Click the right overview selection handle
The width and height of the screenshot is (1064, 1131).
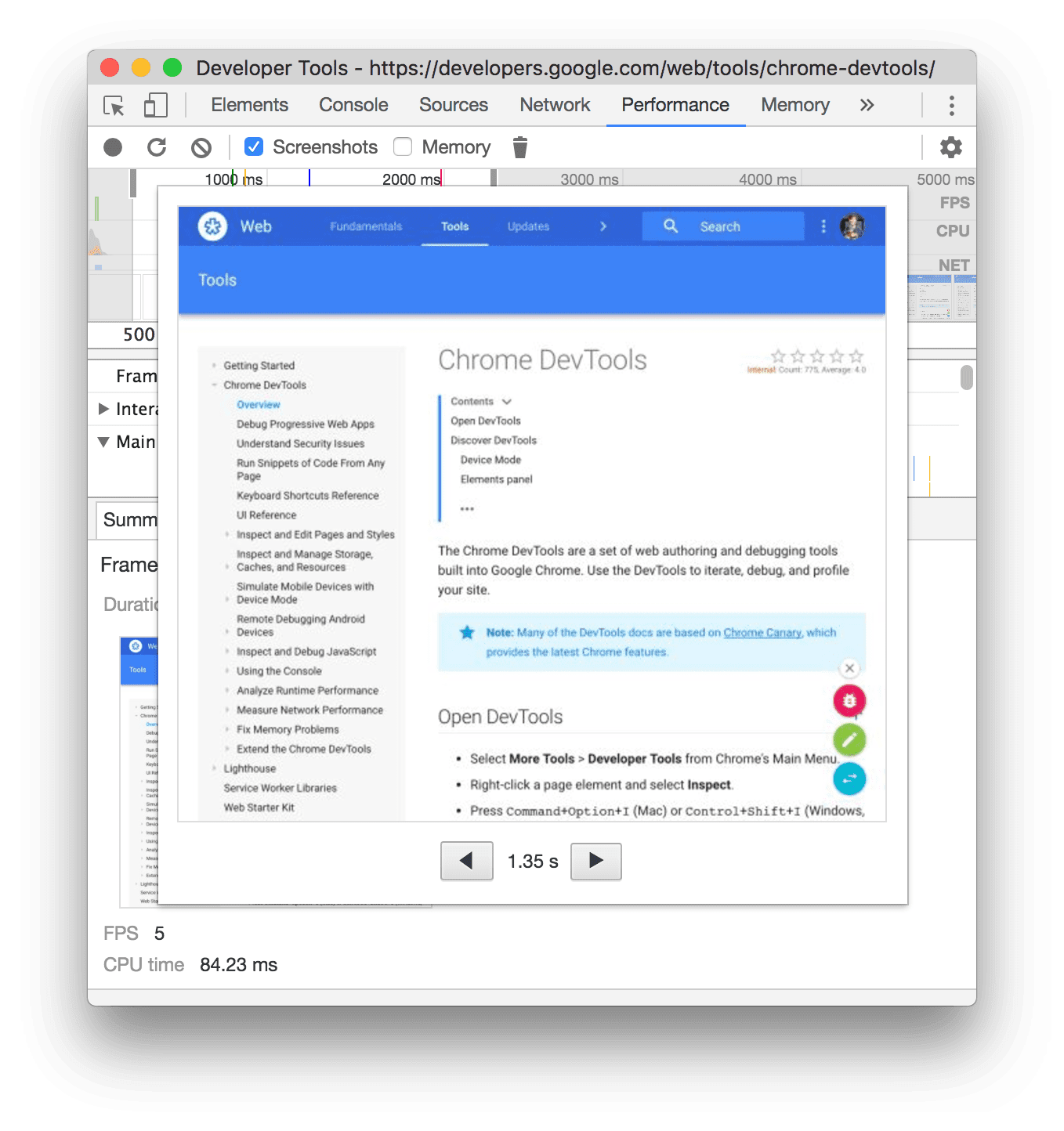tap(494, 178)
